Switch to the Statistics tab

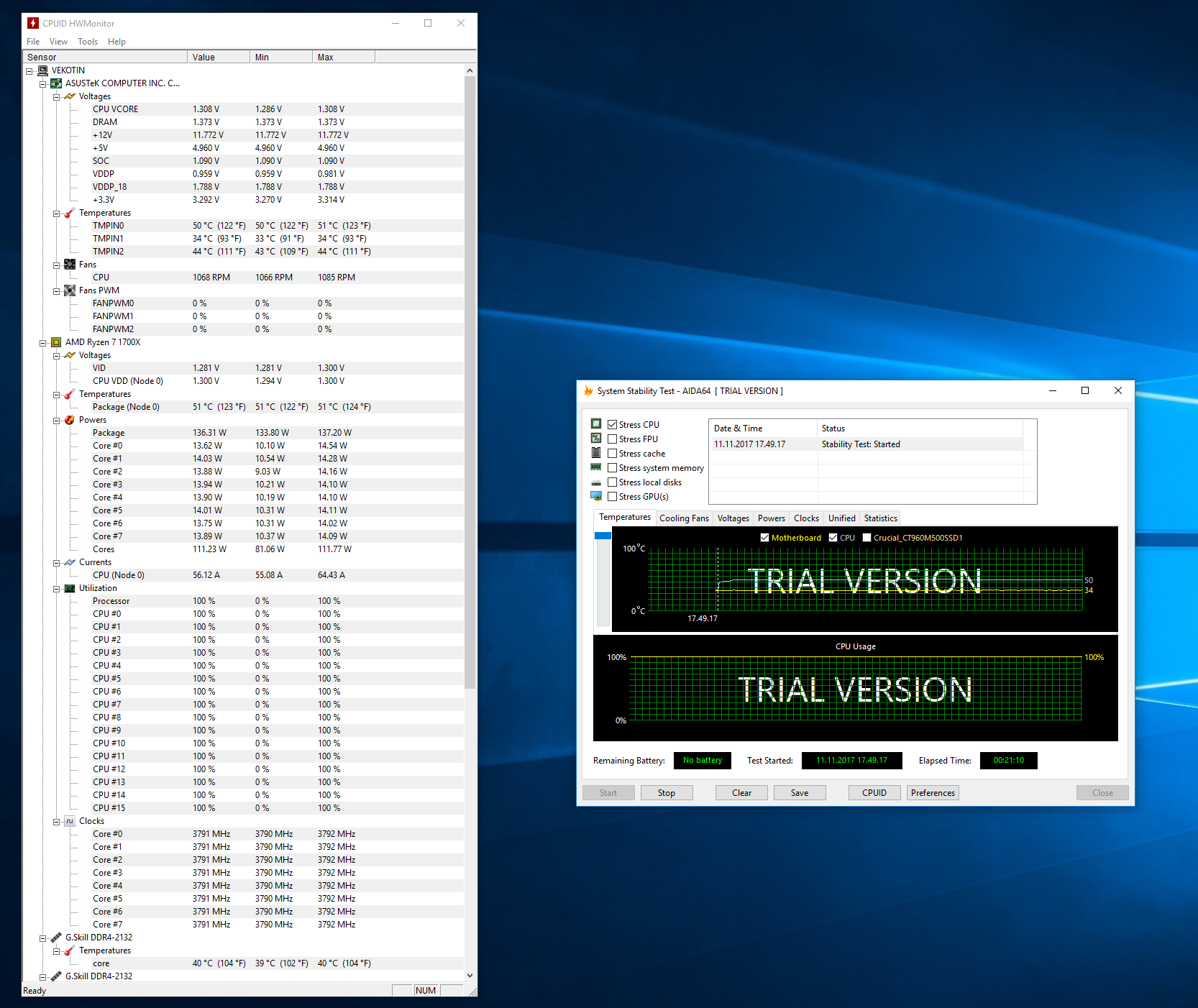[880, 518]
